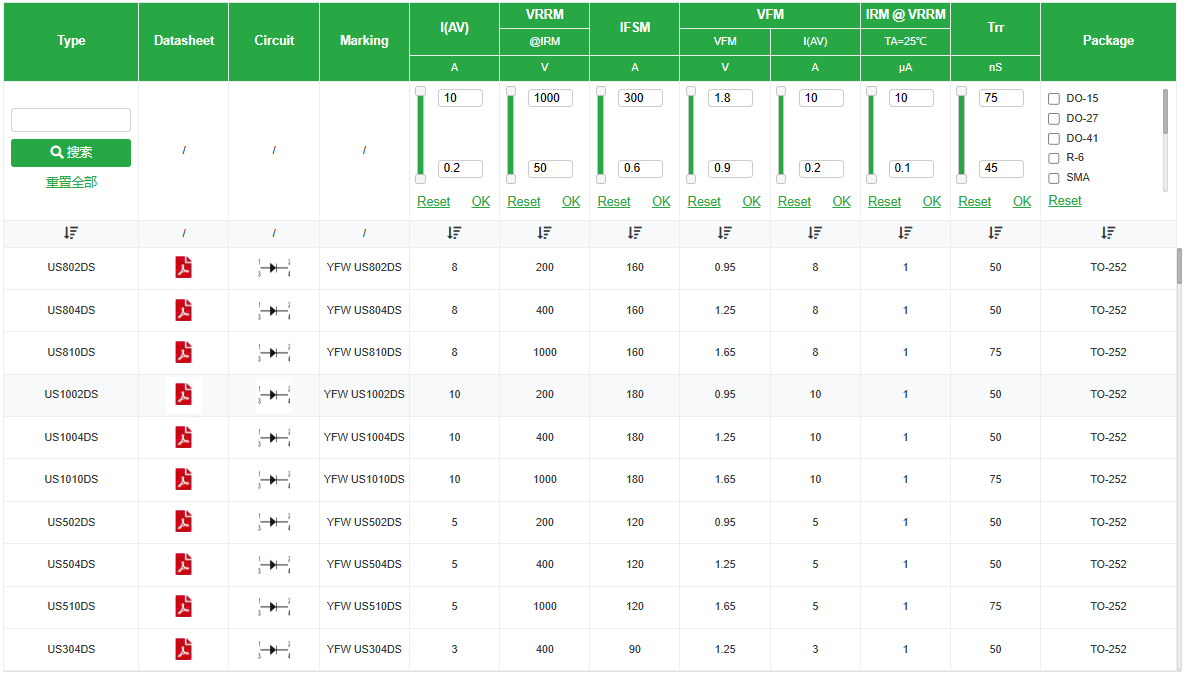The width and height of the screenshot is (1185, 674).
Task: Enable the DO-41 package filter
Action: coord(1054,139)
